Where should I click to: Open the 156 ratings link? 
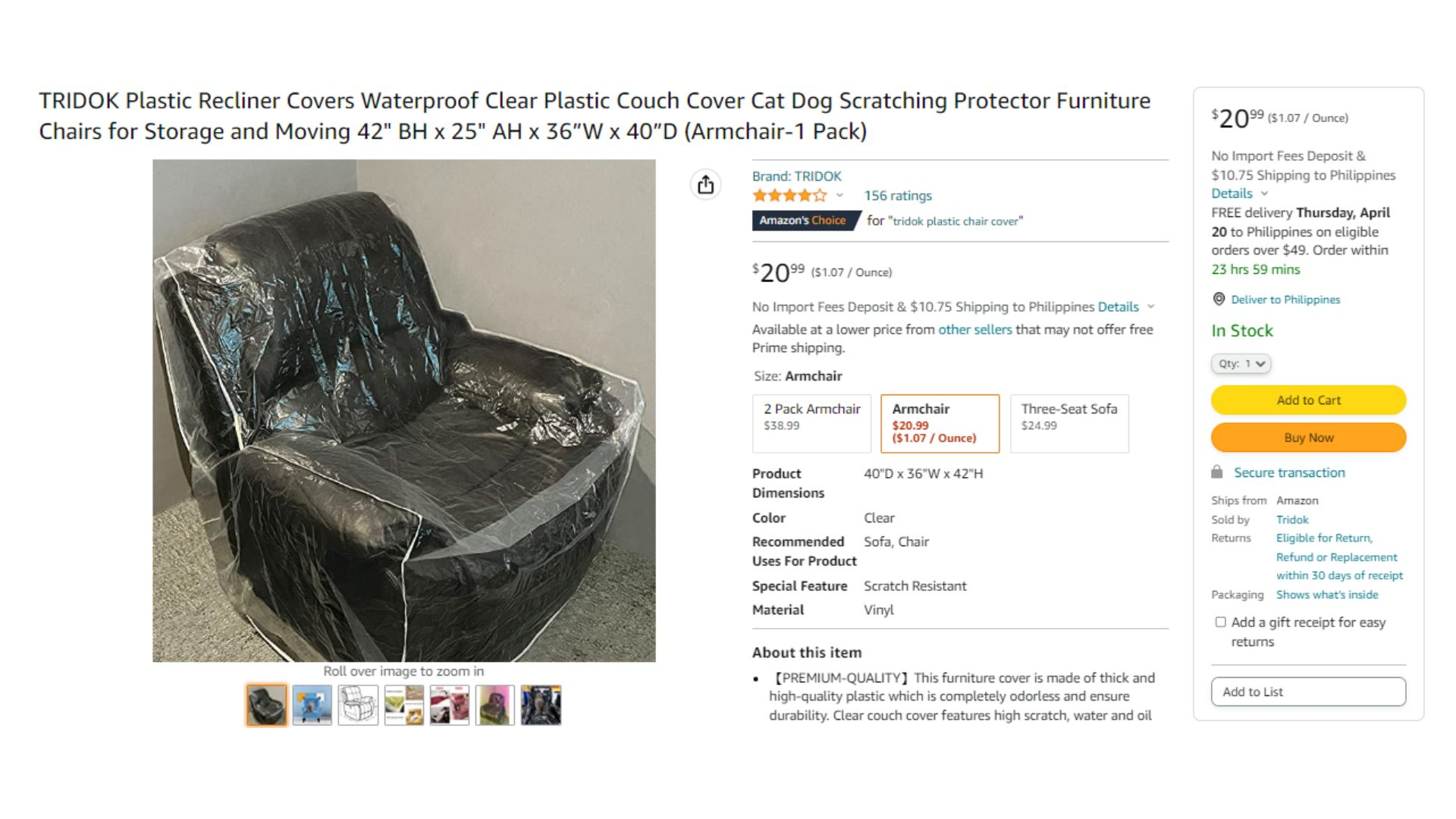pos(898,196)
